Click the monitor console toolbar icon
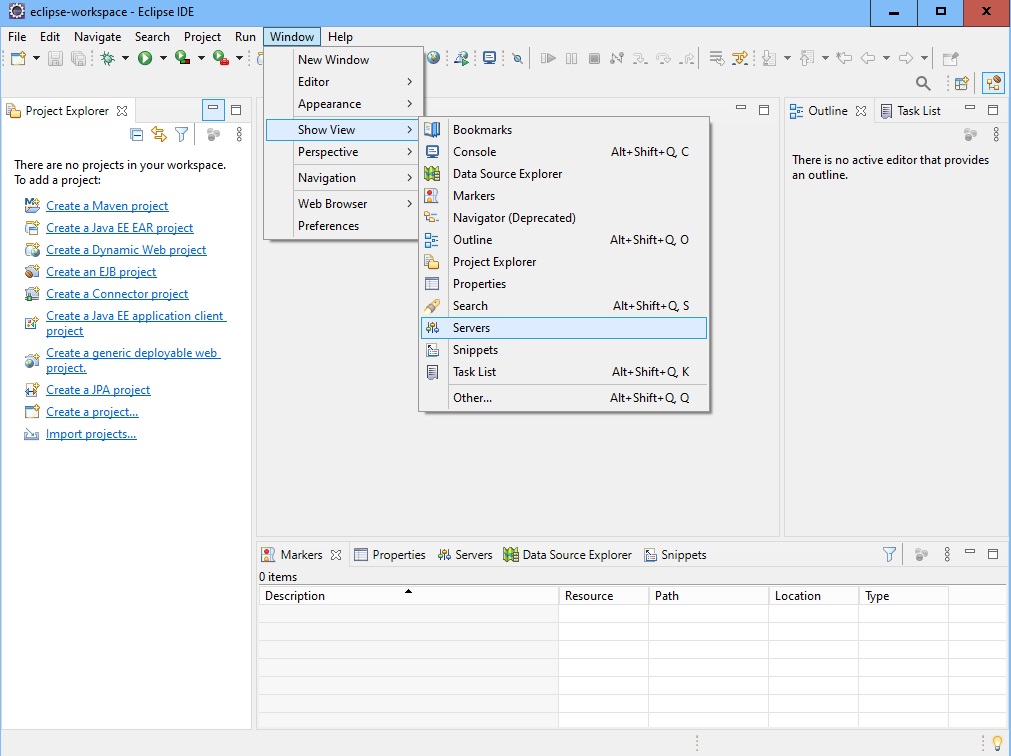 tap(489, 59)
